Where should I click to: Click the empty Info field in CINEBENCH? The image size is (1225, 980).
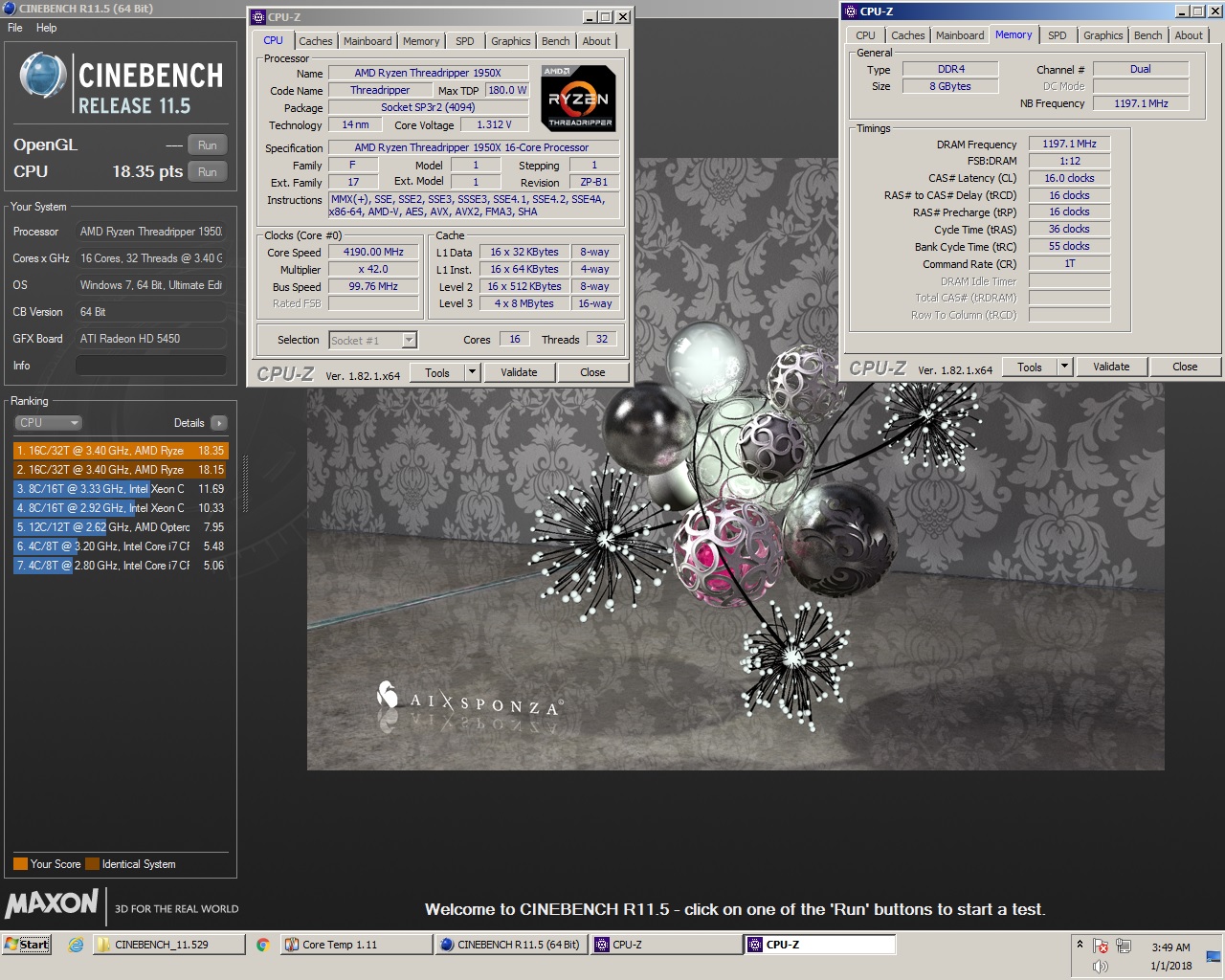150,366
